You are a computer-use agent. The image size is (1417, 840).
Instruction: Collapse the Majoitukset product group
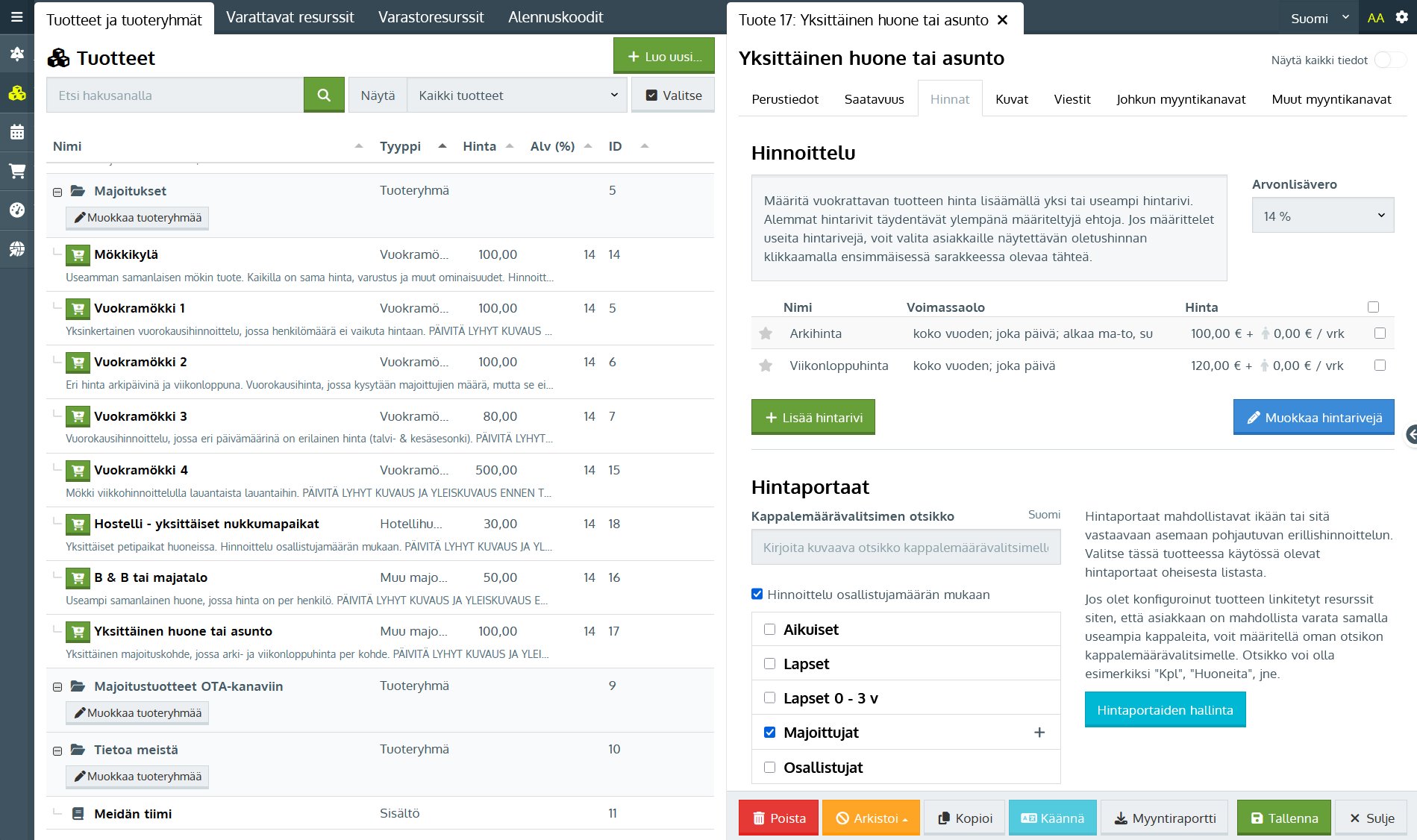pos(57,192)
